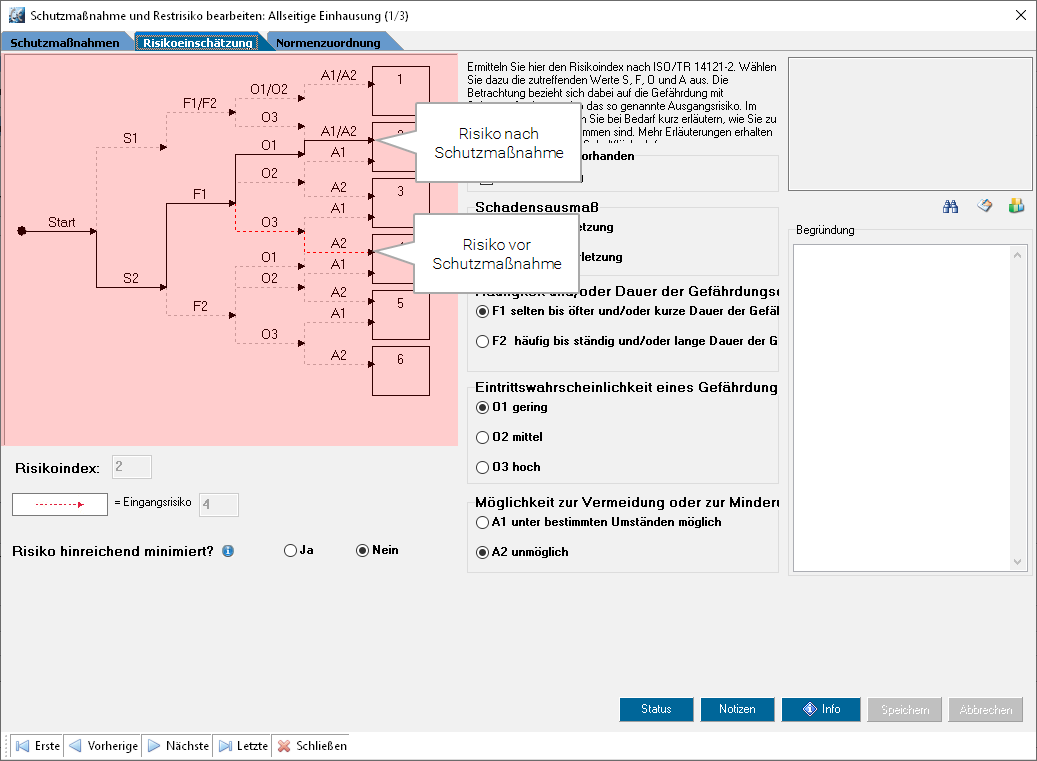The height and width of the screenshot is (761, 1037).
Task: Switch to the Schutzmaßnahmen tab
Action: 65,43
